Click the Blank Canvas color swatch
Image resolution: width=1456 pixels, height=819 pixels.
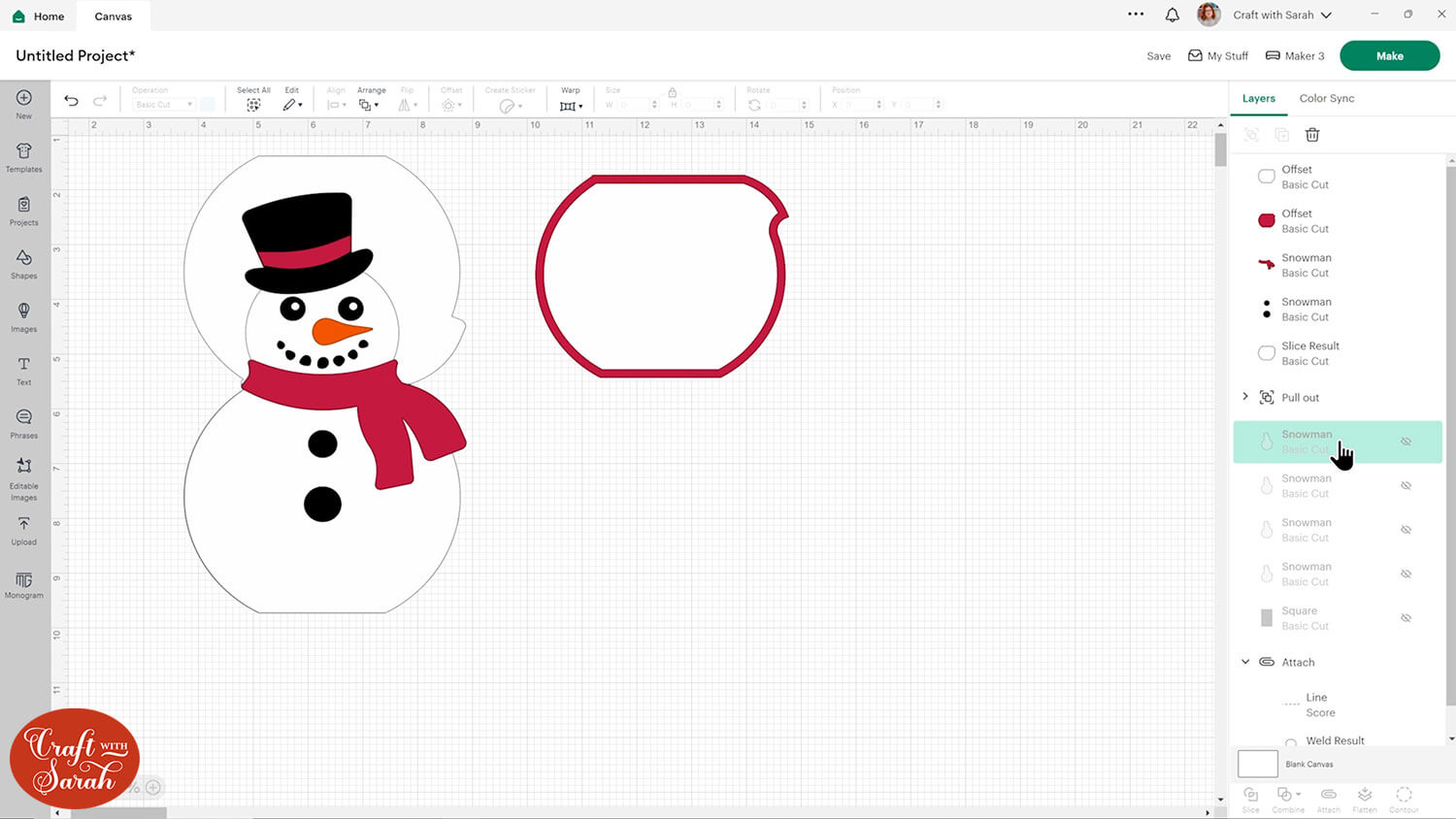1257,764
